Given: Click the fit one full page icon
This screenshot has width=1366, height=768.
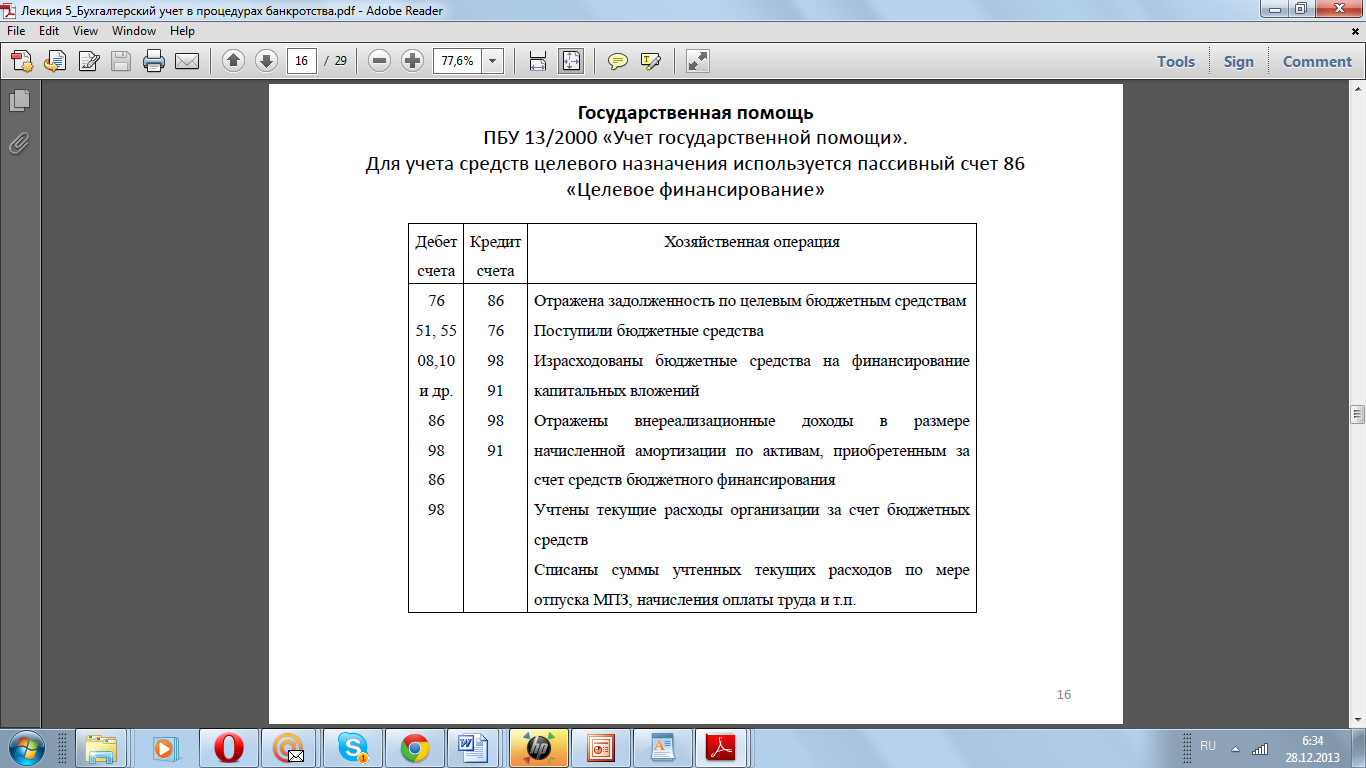Looking at the screenshot, I should pyautogui.click(x=571, y=61).
